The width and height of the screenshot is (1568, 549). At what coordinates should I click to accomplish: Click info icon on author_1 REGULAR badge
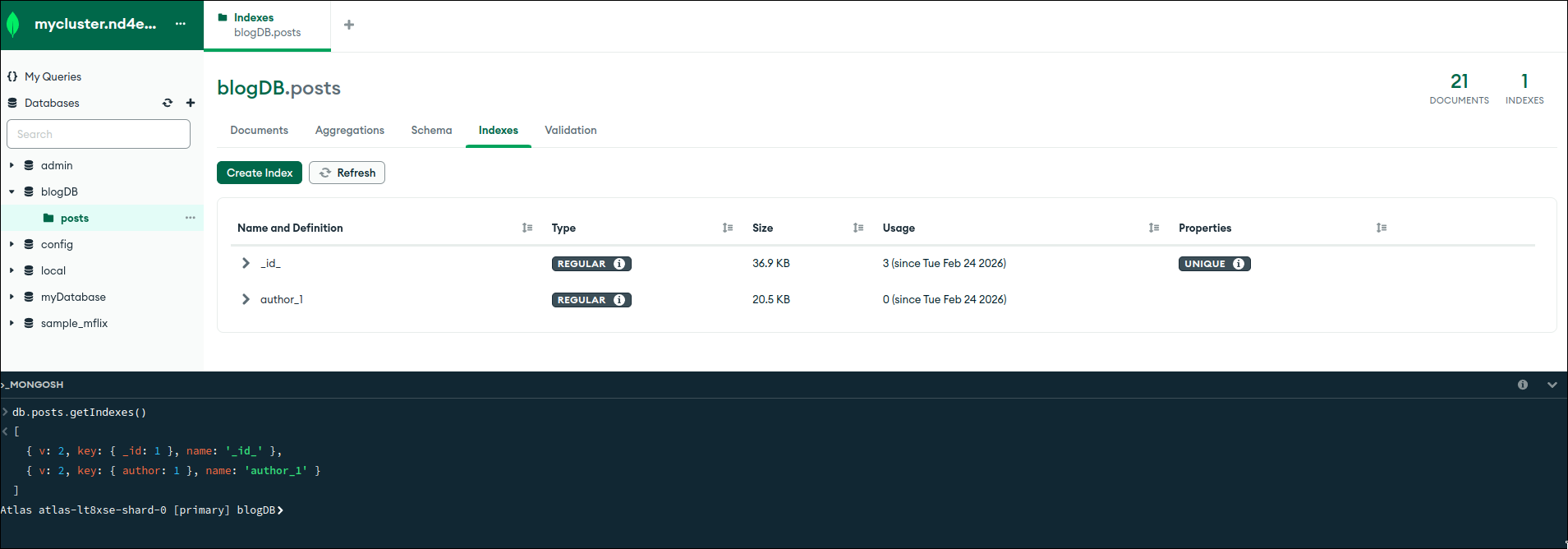(619, 300)
